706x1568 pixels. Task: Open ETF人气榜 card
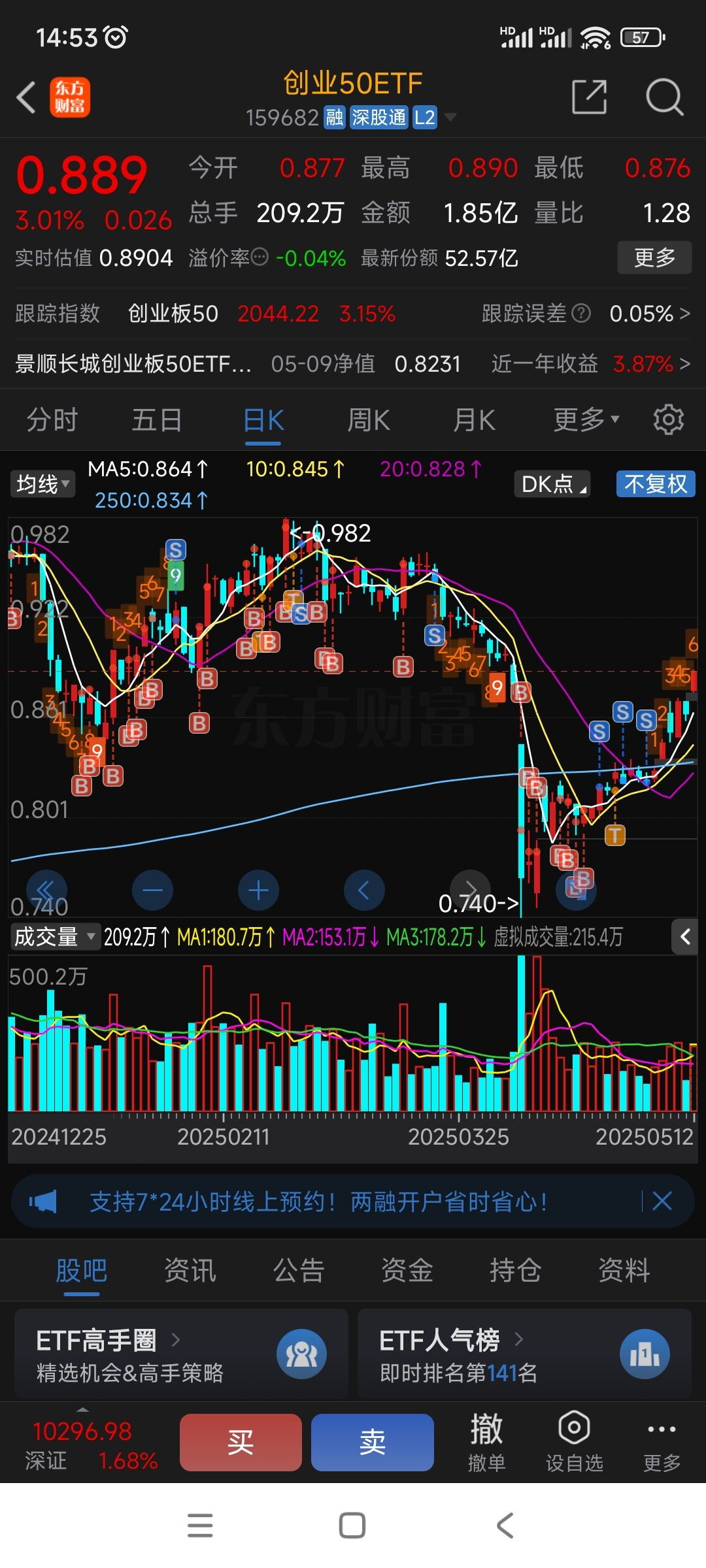[x=524, y=1354]
